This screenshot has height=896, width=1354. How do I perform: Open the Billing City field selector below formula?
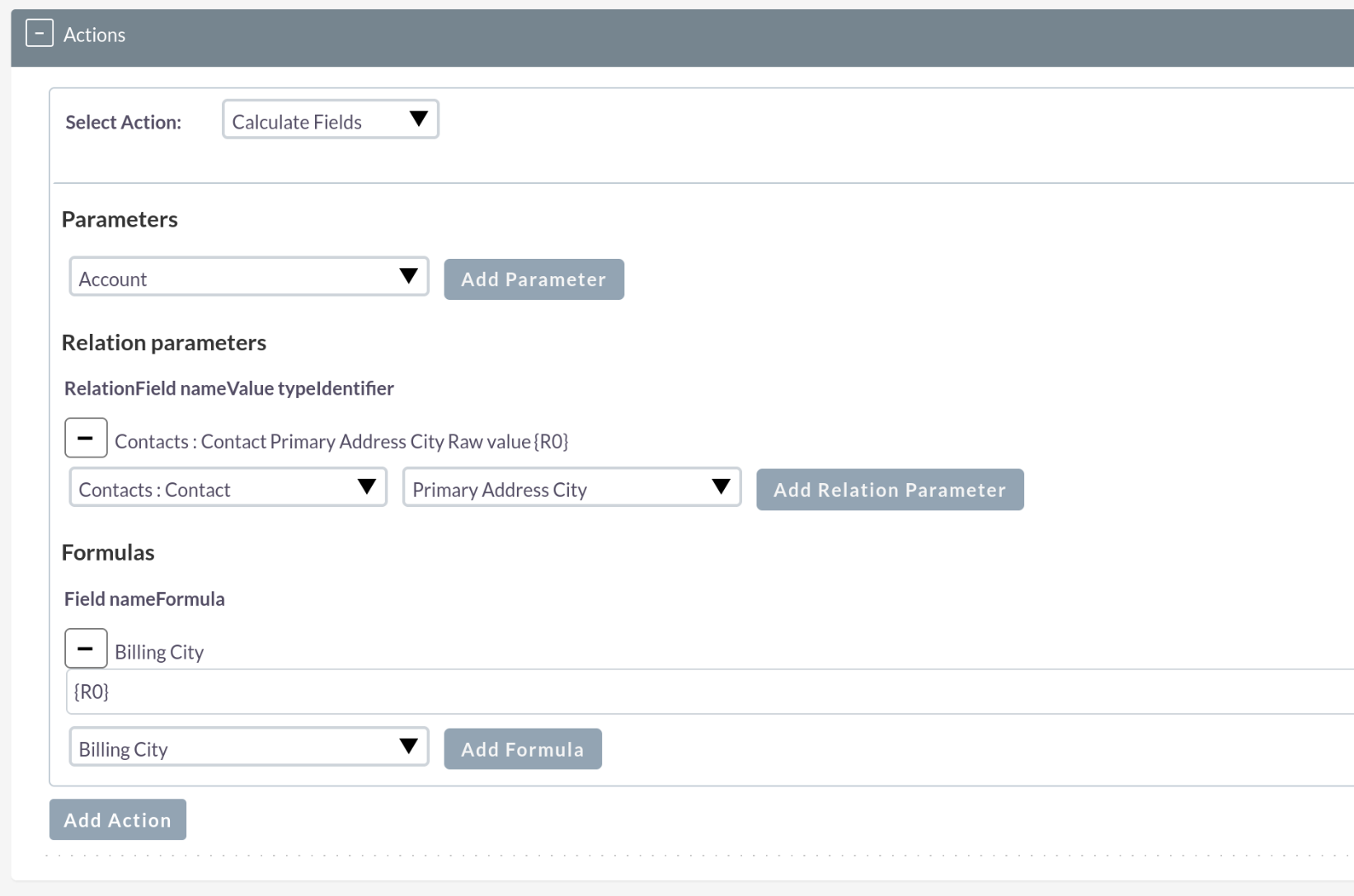(248, 748)
